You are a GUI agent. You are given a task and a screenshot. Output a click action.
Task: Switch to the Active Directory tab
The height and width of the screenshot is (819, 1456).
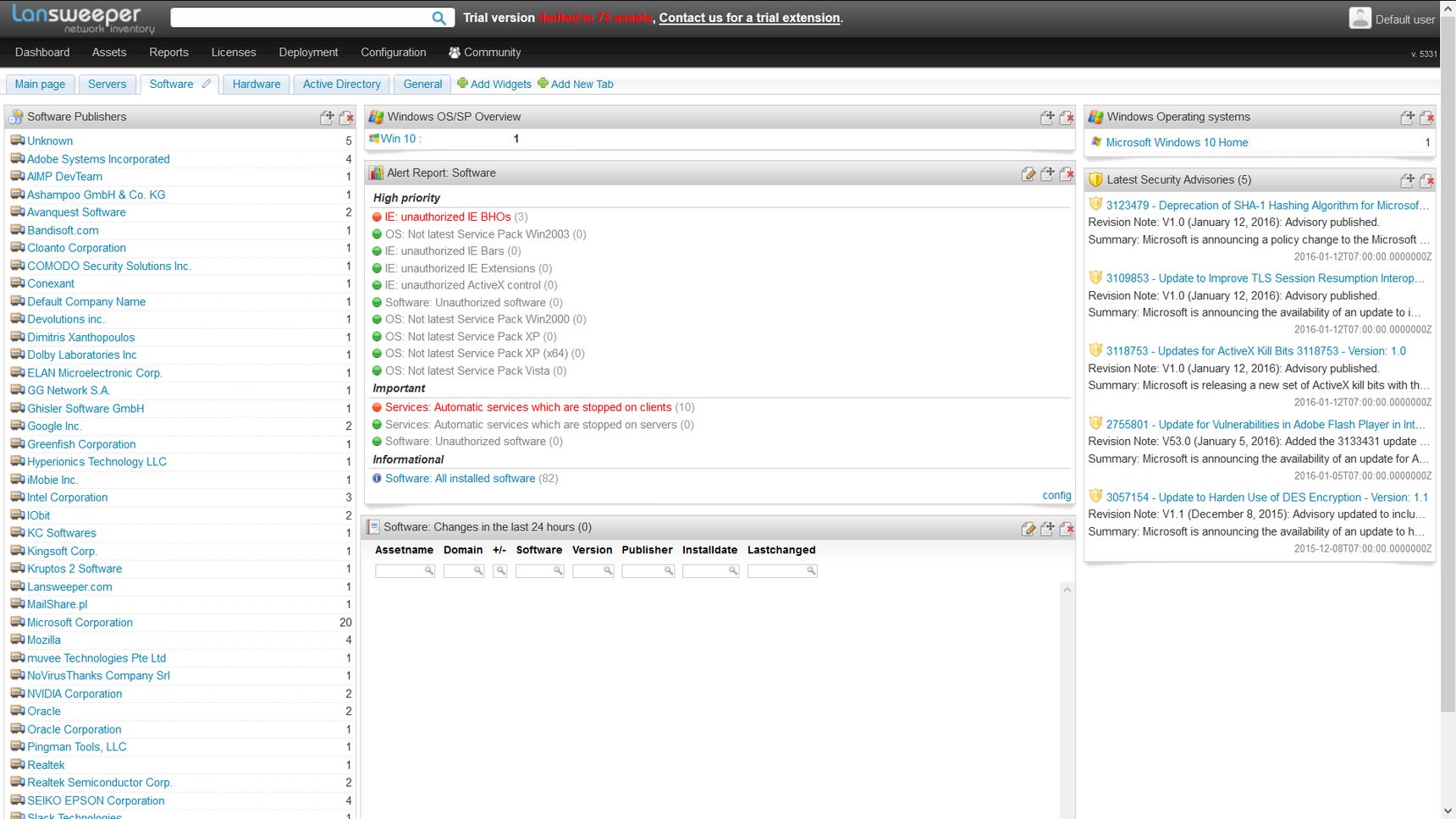click(x=342, y=84)
